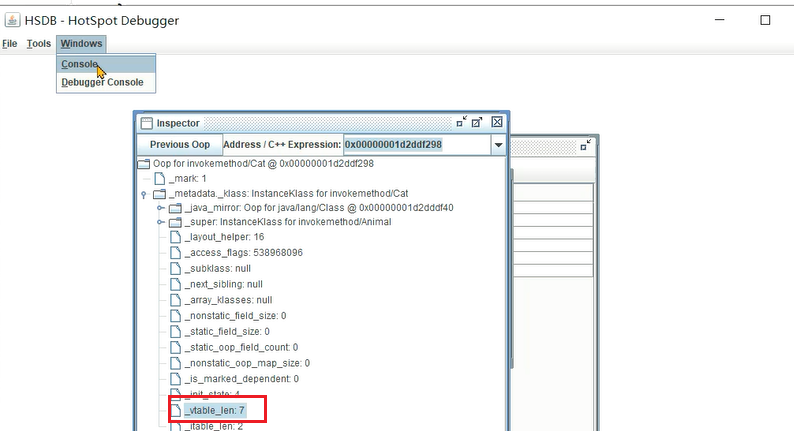Click the folder icon for _java_mirror
This screenshot has height=431, width=794.
coord(176,208)
